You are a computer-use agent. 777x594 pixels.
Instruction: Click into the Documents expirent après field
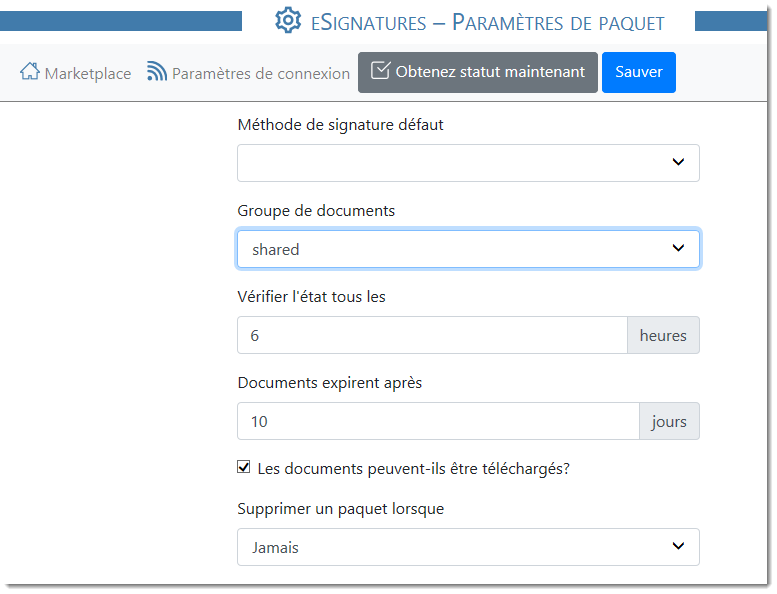coord(437,421)
